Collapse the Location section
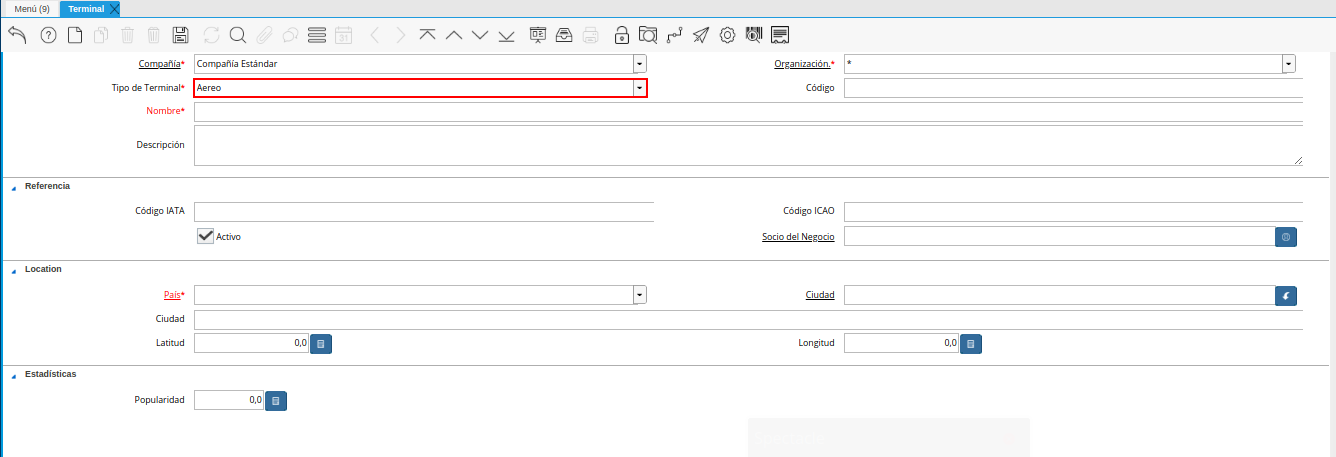Image resolution: width=1336 pixels, height=457 pixels. point(13,270)
